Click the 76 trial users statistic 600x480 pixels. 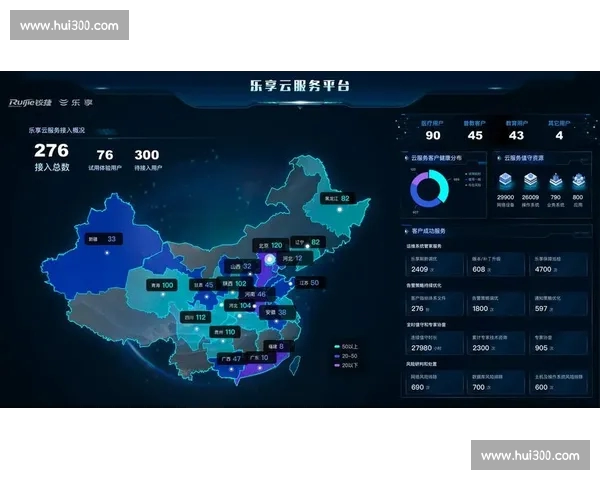[105, 160]
